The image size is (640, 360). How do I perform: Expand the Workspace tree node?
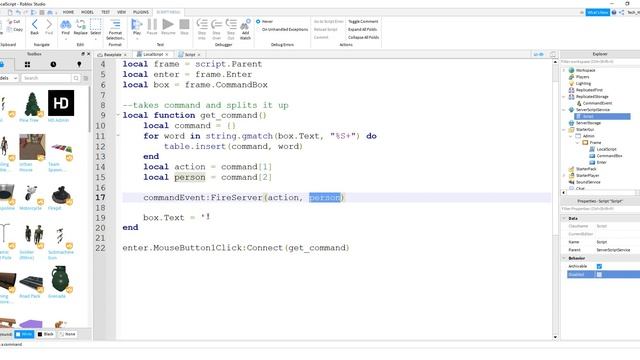coord(564,70)
